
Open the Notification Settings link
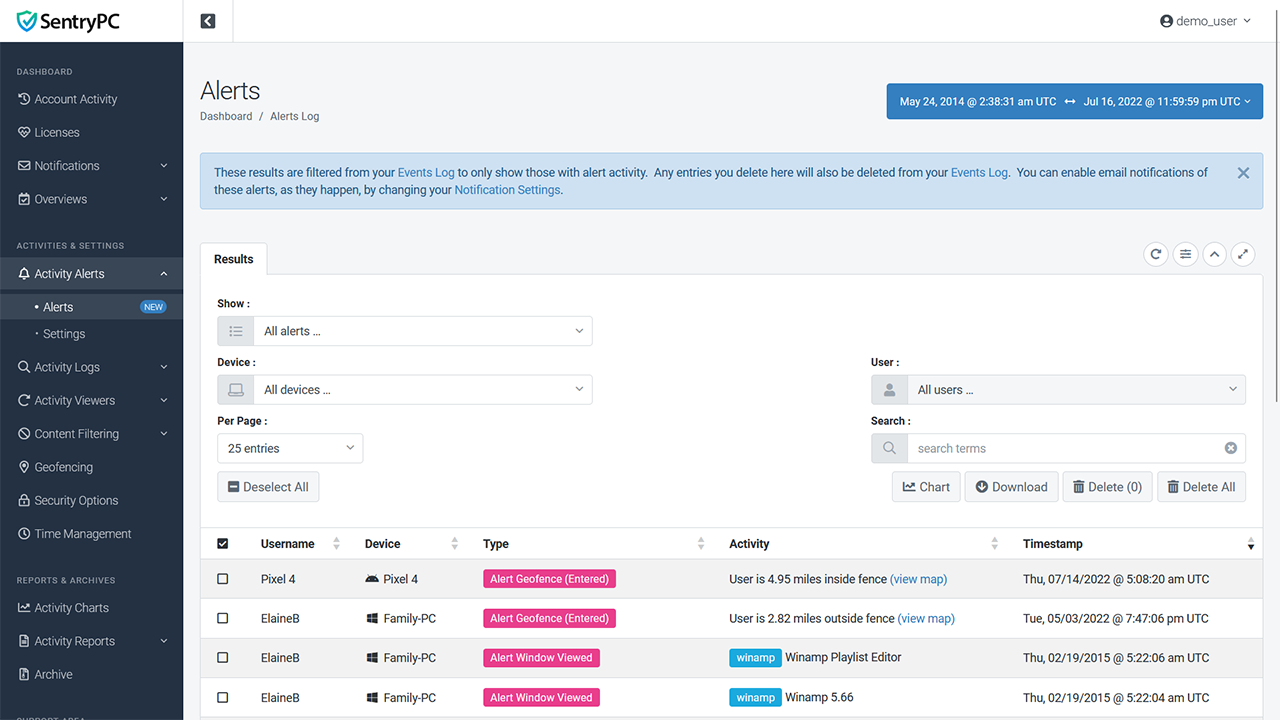pos(507,190)
